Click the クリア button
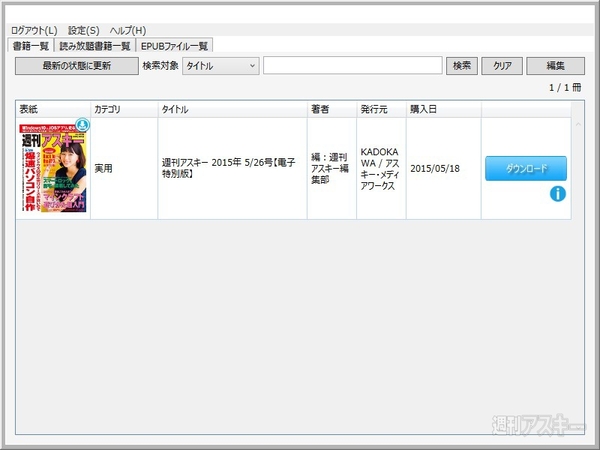The width and height of the screenshot is (600, 450). click(x=502, y=66)
